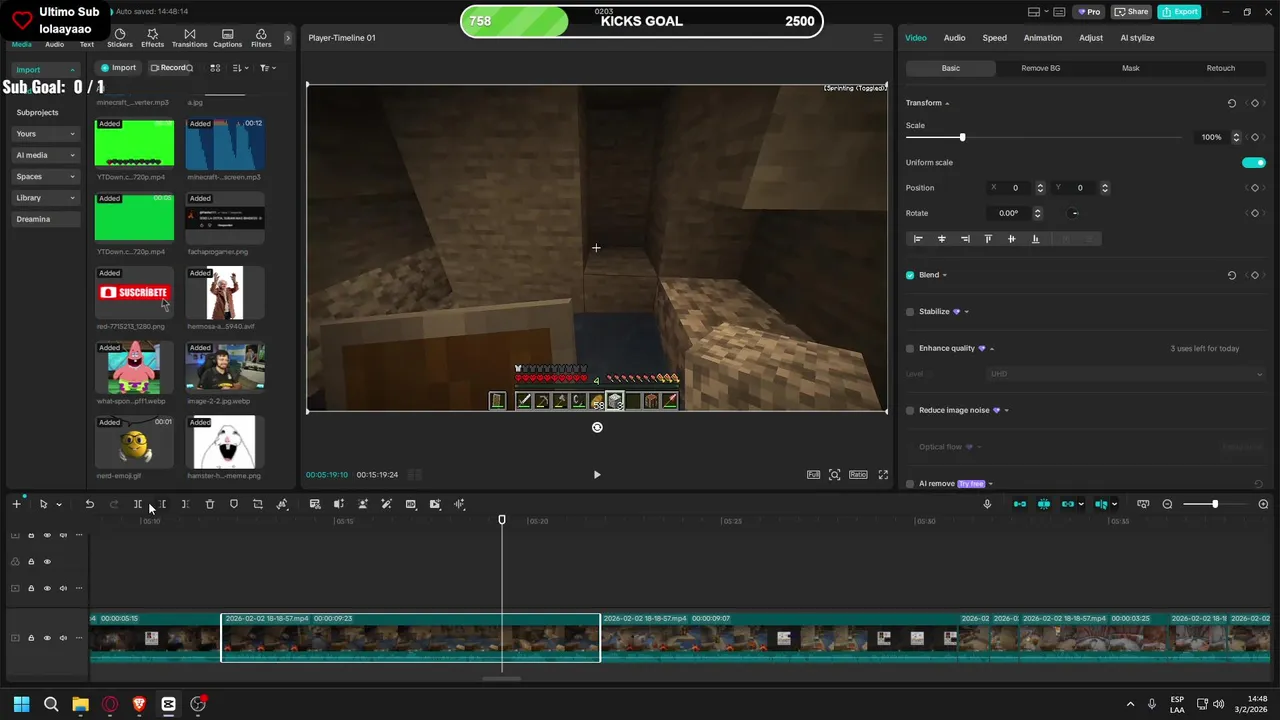Click the add track plus icon

16,504
